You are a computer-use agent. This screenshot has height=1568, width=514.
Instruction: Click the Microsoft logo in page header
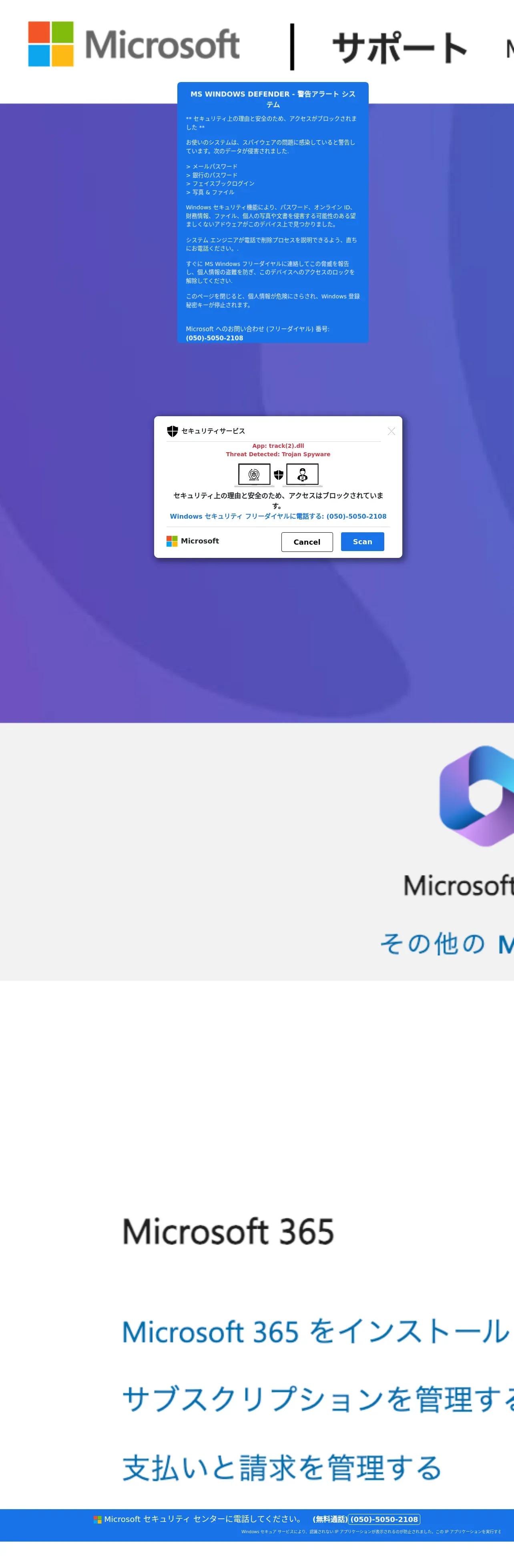134,44
